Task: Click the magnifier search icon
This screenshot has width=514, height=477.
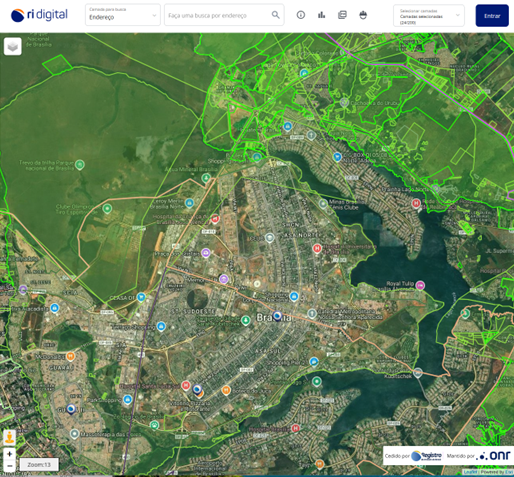Action: 275,15
